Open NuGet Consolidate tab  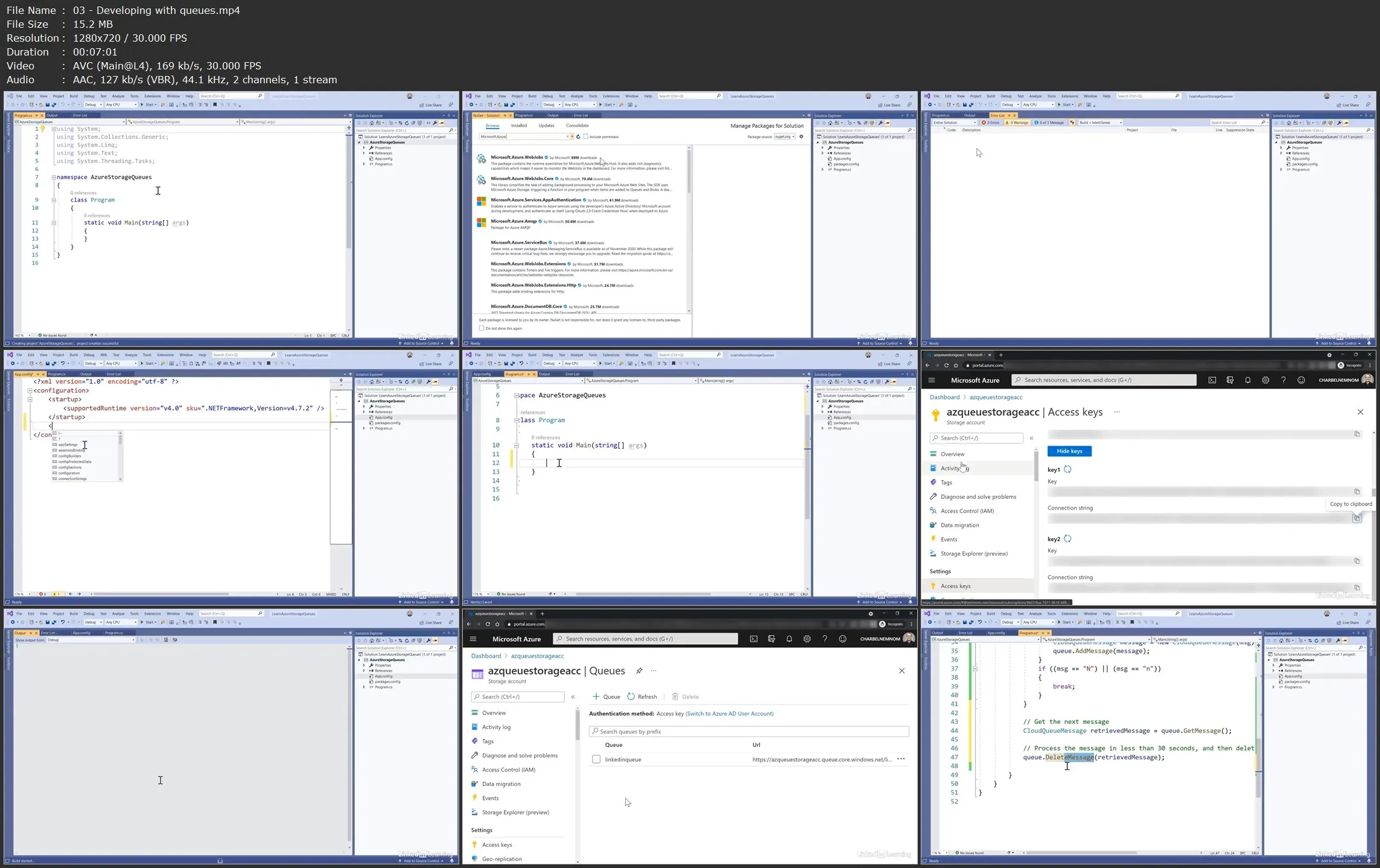577,125
